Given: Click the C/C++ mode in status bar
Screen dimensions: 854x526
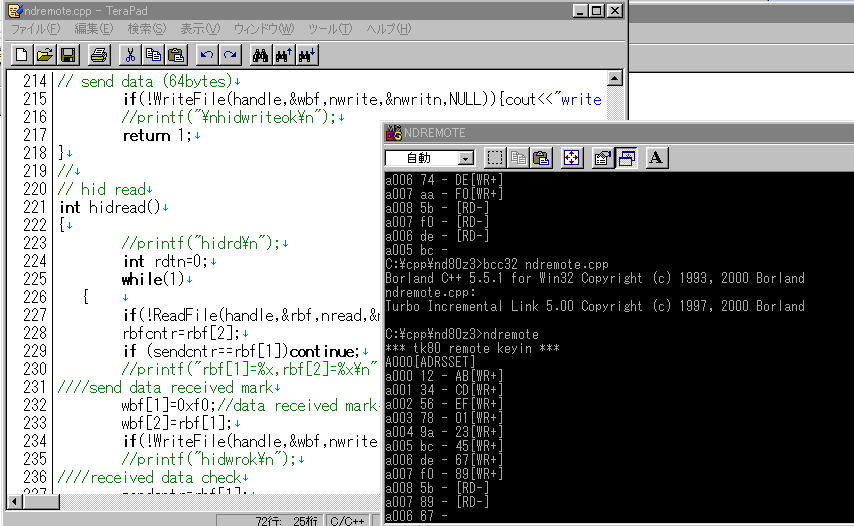Looking at the screenshot, I should pyautogui.click(x=347, y=521).
